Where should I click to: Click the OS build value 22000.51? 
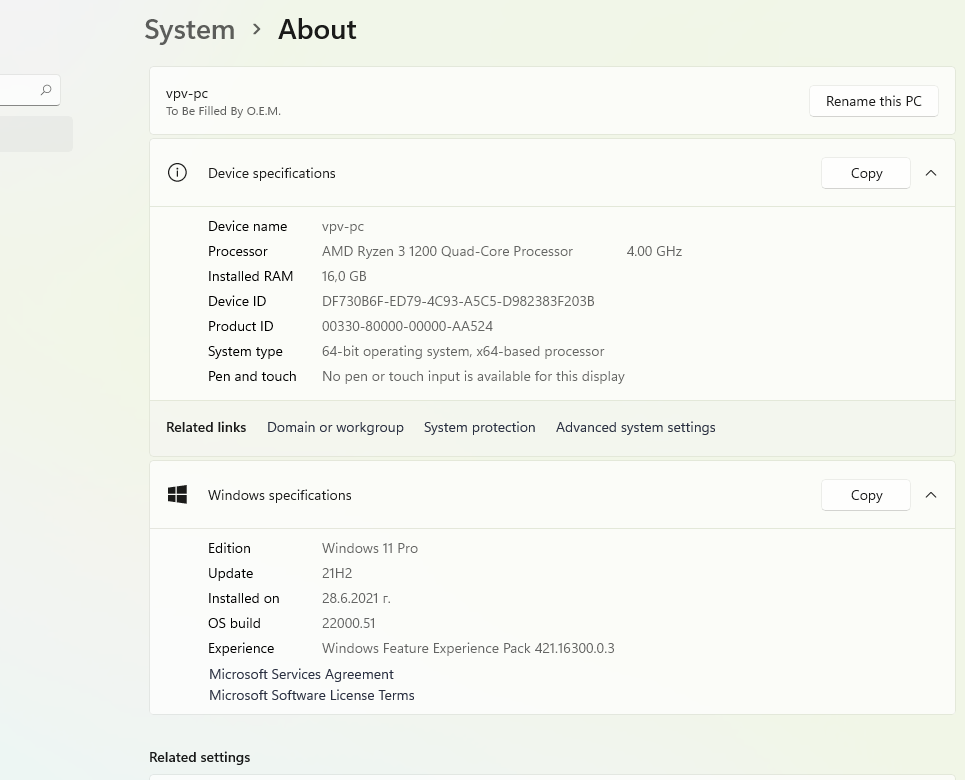pyautogui.click(x=348, y=623)
